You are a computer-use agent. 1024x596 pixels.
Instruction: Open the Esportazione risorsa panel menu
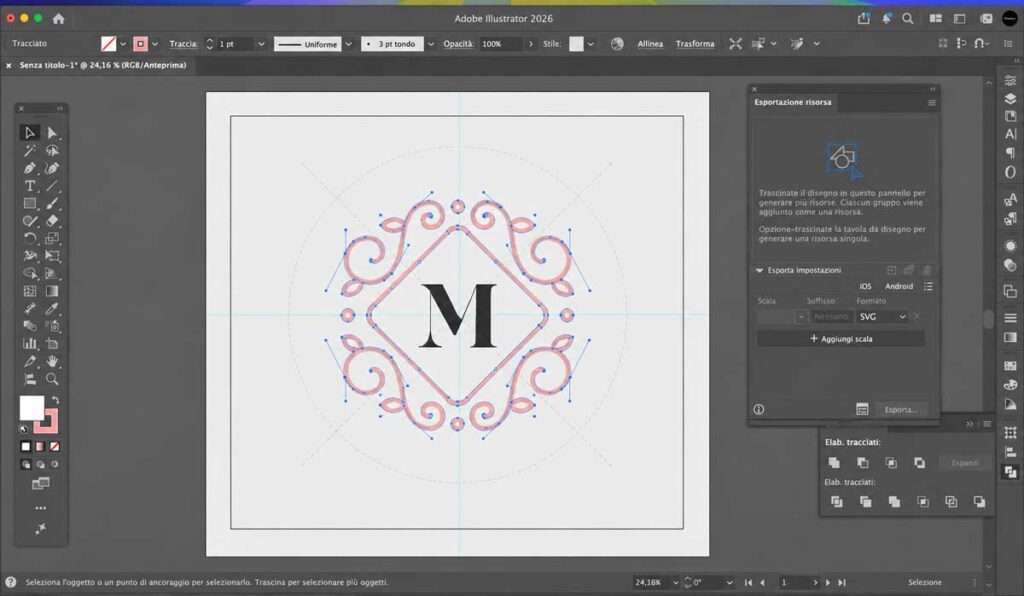coord(932,102)
